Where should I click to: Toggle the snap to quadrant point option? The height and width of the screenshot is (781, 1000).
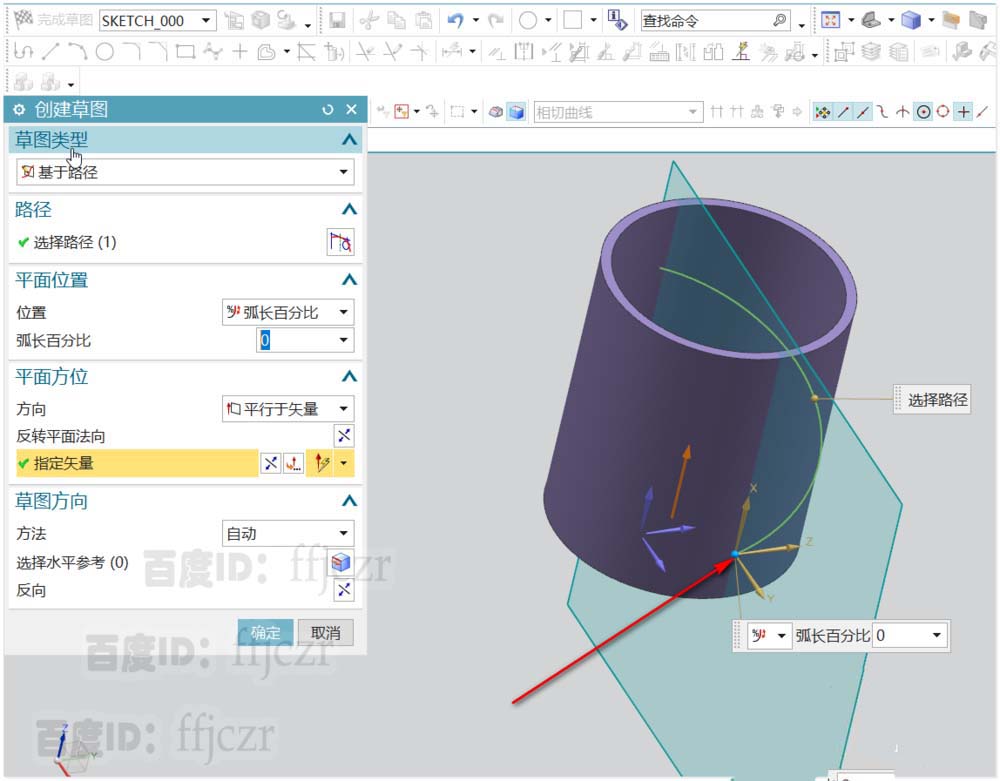coord(943,112)
